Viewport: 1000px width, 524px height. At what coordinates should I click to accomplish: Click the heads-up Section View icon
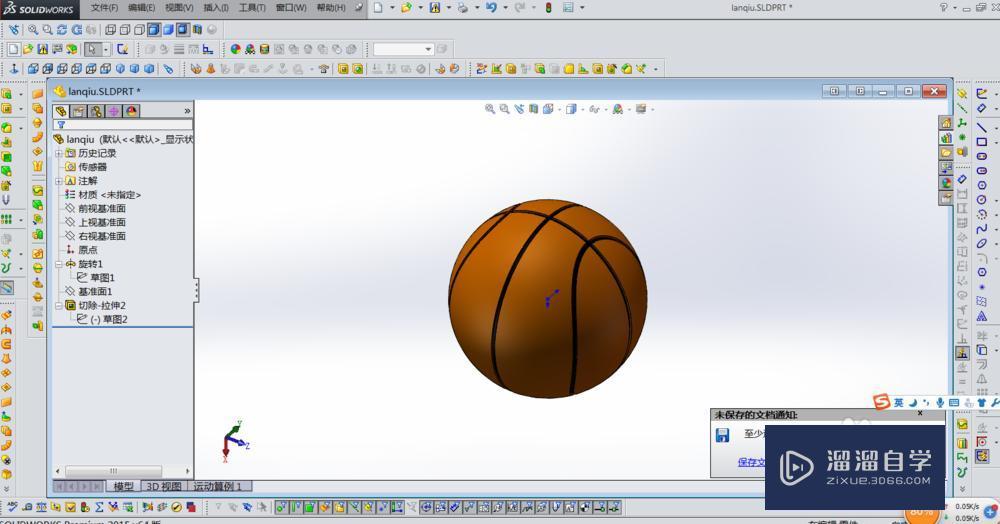point(533,109)
